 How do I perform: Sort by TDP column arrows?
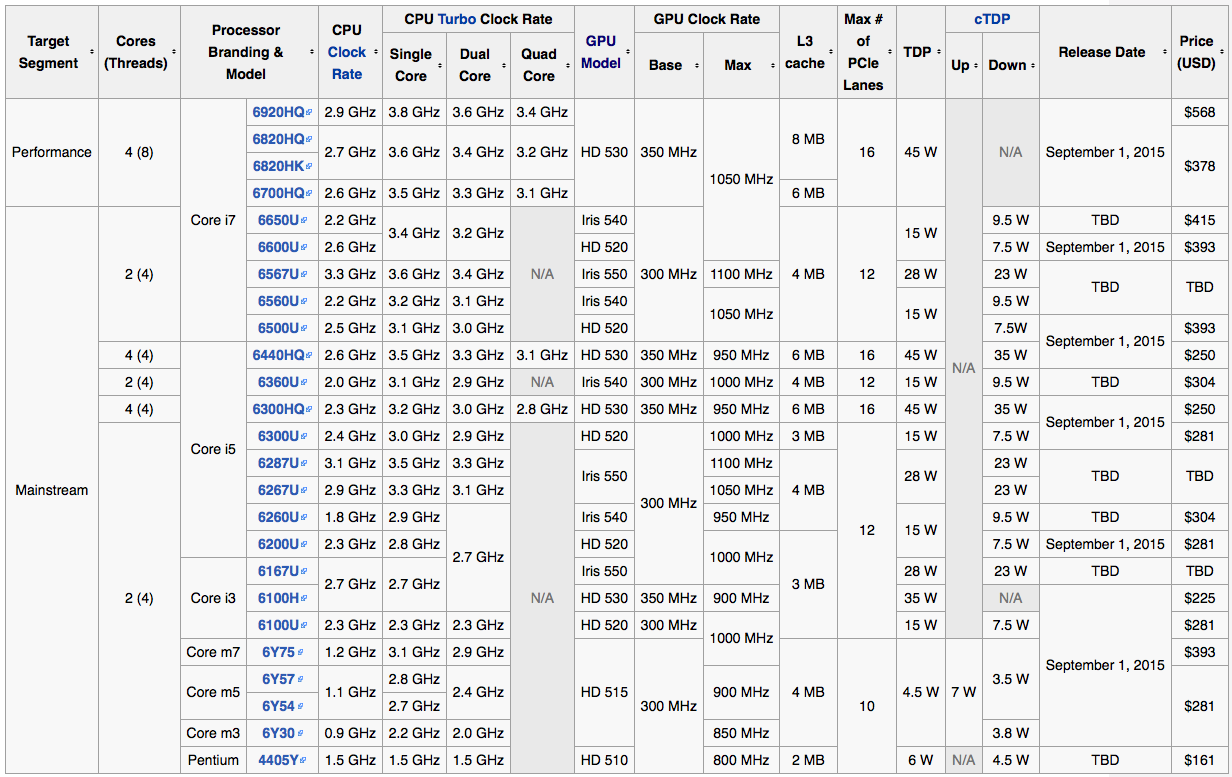click(x=939, y=52)
